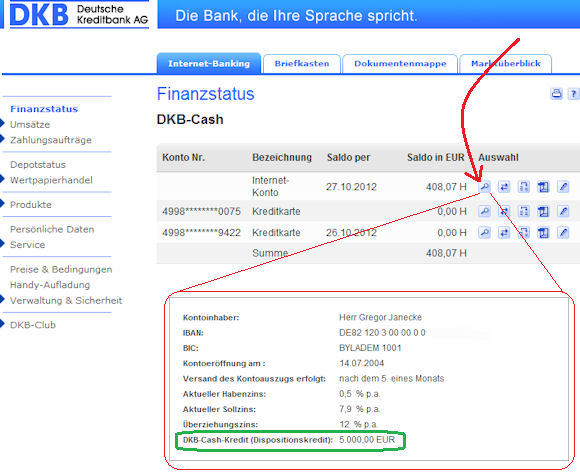580x472 pixels.
Task: Click pen edit icon for card ending 9422
Action: tap(563, 233)
